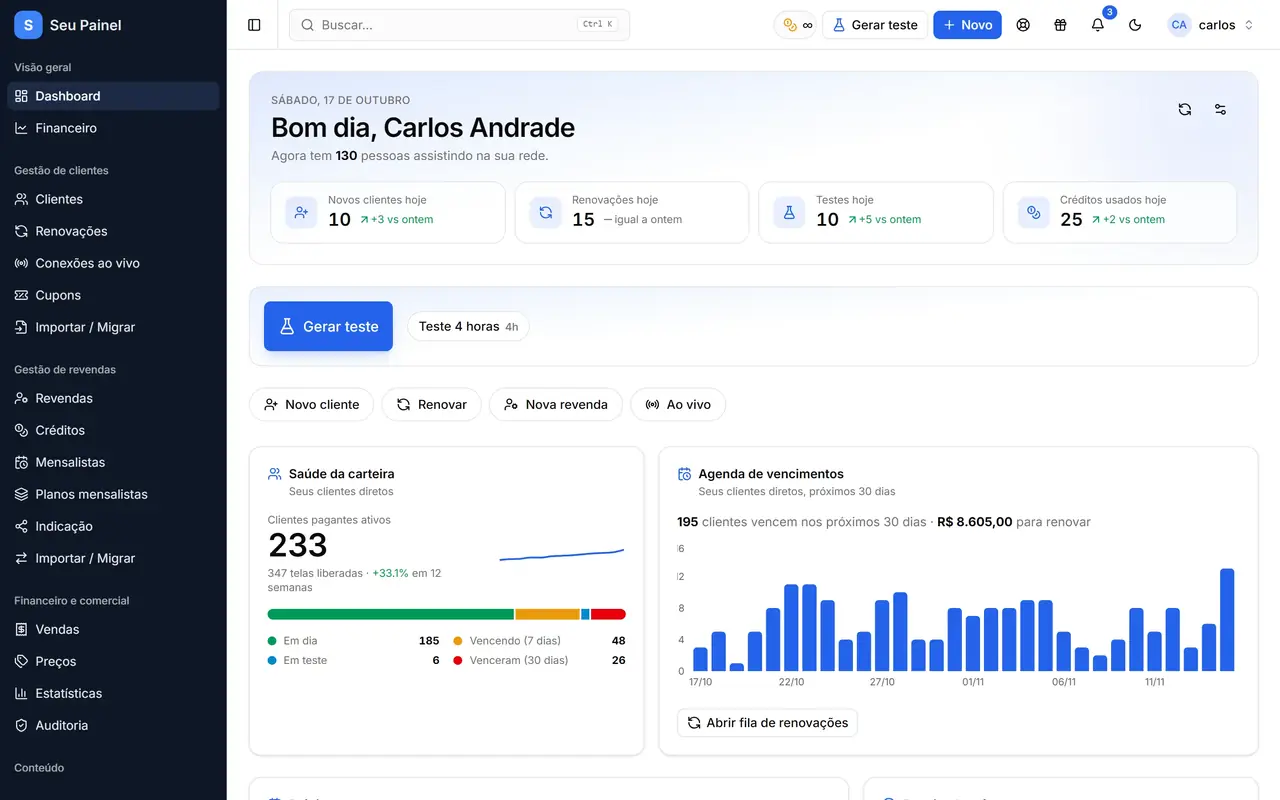Open Créditos in the sidebar

(x=113, y=430)
